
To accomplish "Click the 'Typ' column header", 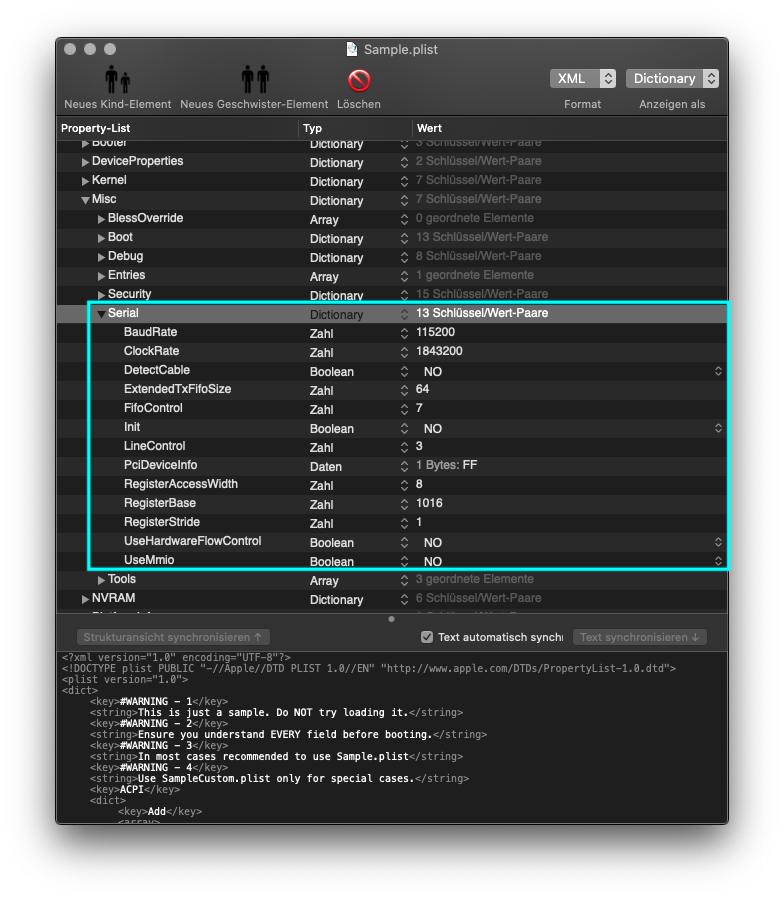I will click(x=312, y=128).
